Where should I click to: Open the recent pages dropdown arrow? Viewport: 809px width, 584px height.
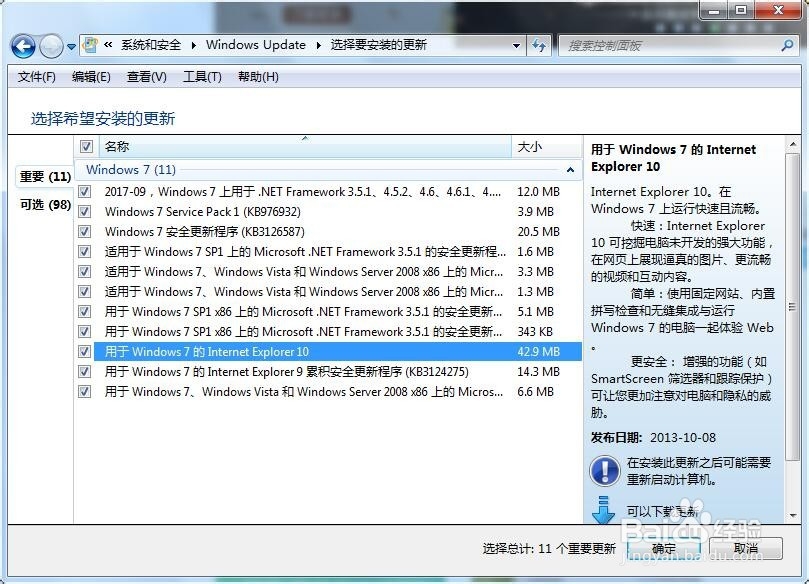pyautogui.click(x=71, y=47)
